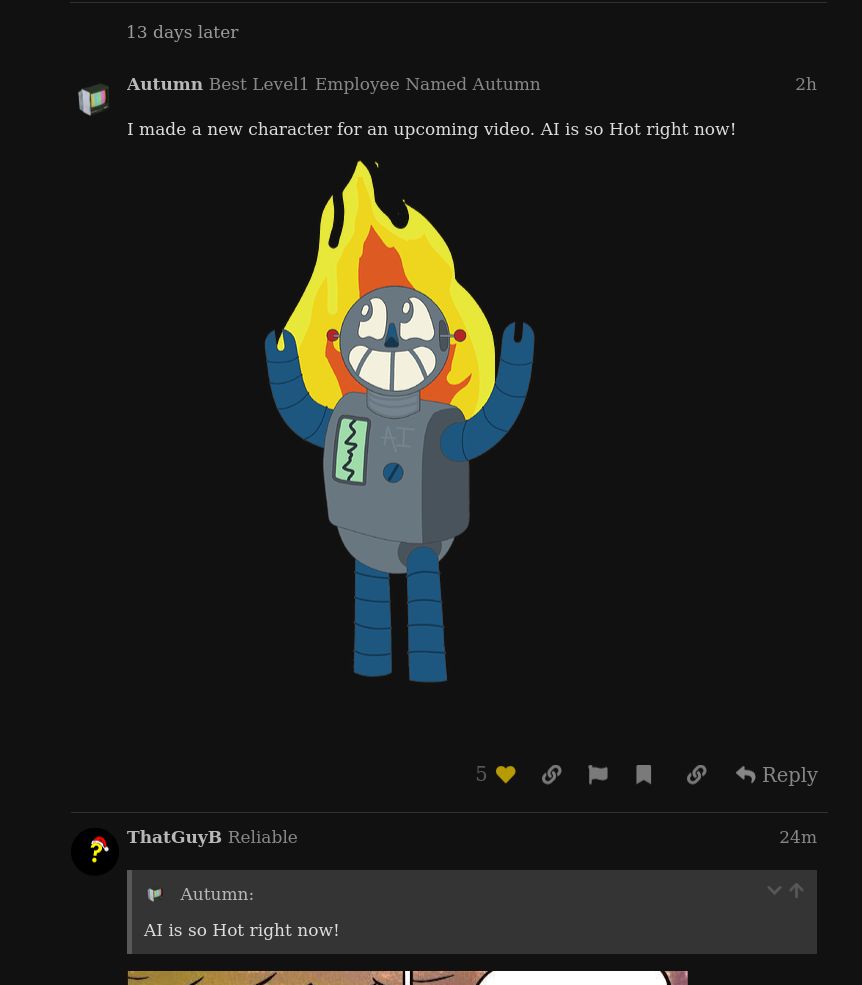
Task: Expand the quoted Autumn message with the chevron
Action: (774, 890)
